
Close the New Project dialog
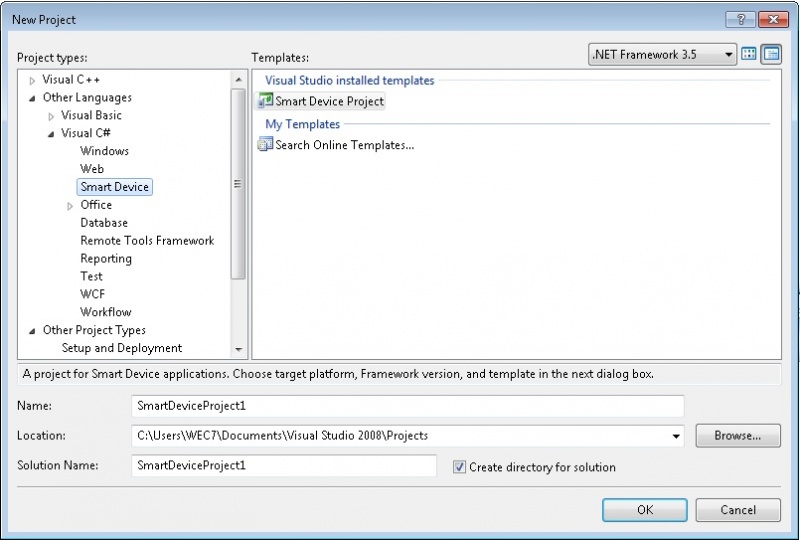point(773,20)
